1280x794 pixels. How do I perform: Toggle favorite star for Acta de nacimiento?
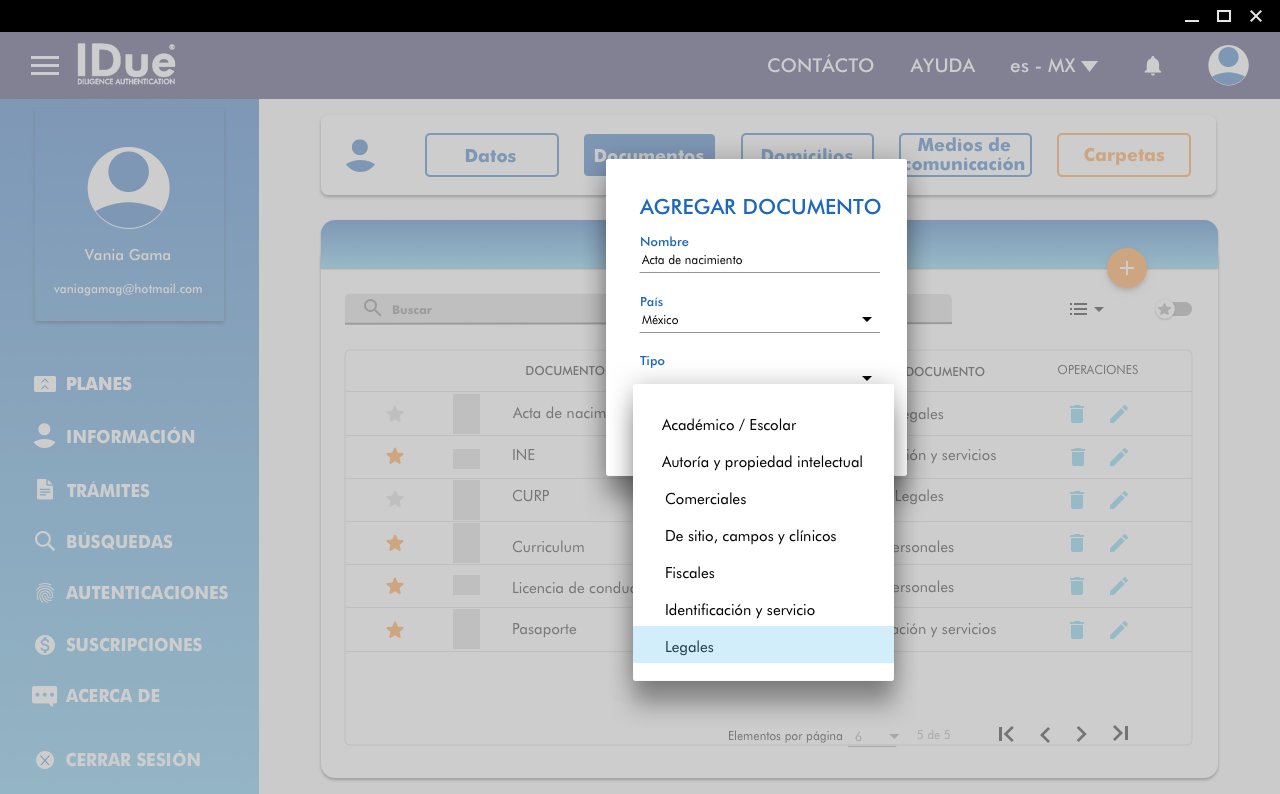point(395,414)
